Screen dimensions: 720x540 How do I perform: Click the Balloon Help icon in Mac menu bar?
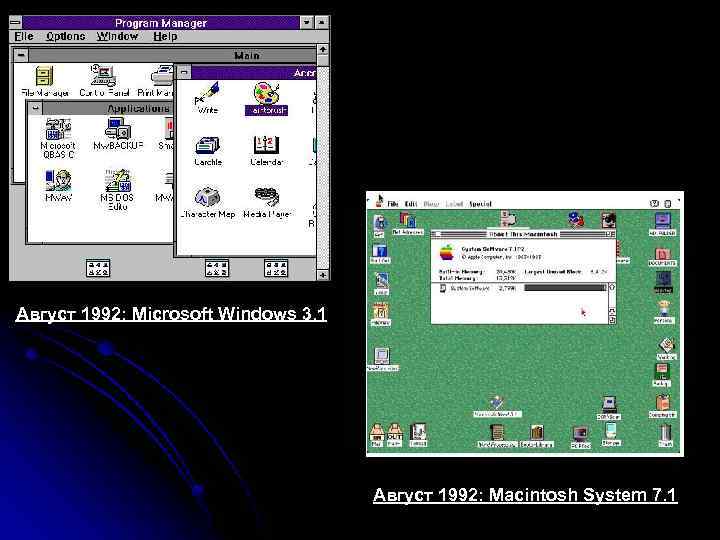point(654,203)
